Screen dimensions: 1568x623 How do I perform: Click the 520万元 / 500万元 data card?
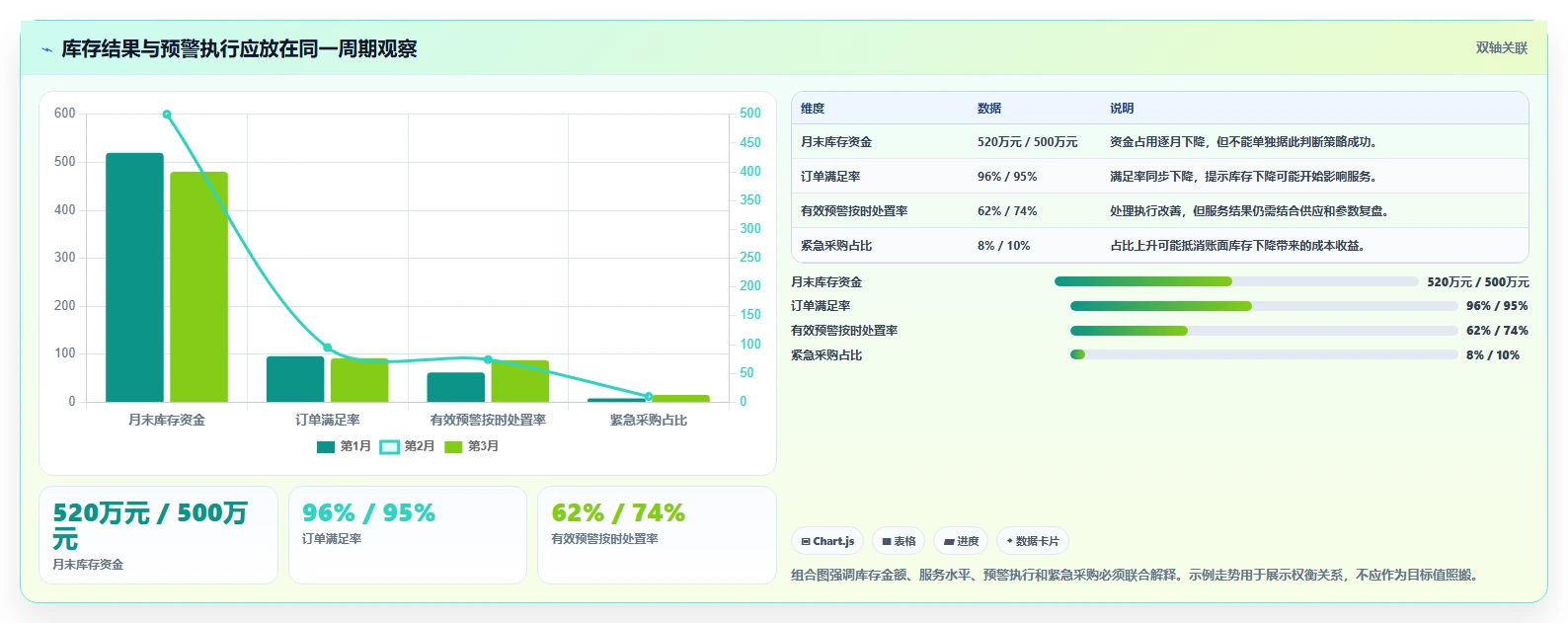point(159,535)
